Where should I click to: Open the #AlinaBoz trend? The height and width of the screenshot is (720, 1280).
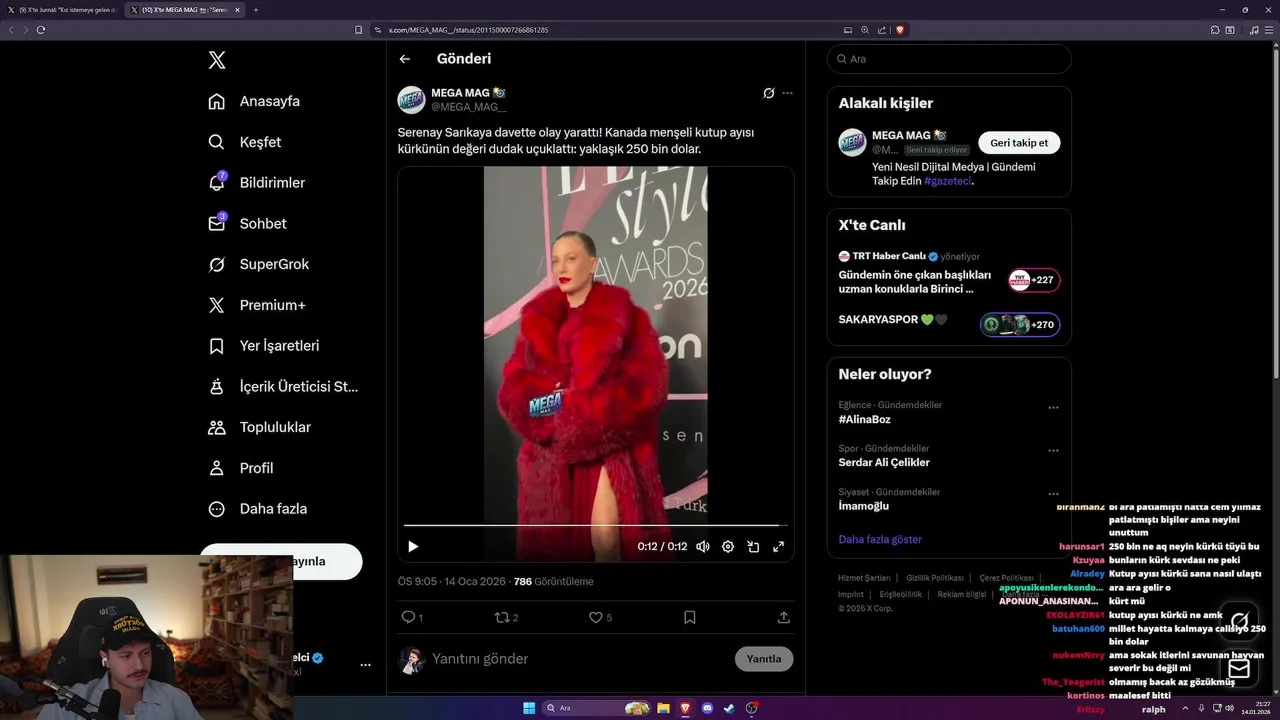(864, 419)
